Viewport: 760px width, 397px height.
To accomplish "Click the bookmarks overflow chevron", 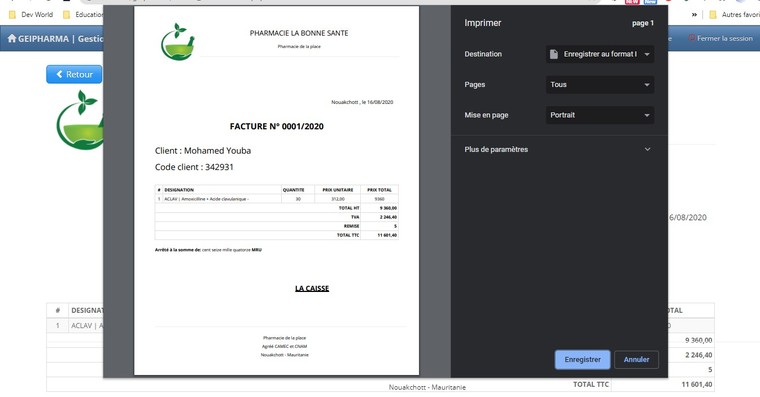I will (x=694, y=15).
